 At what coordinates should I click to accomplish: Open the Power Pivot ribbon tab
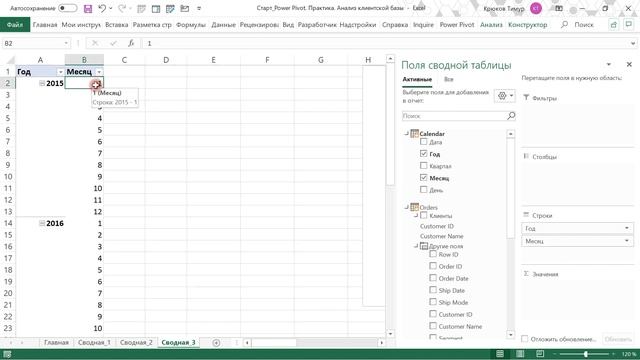457,24
